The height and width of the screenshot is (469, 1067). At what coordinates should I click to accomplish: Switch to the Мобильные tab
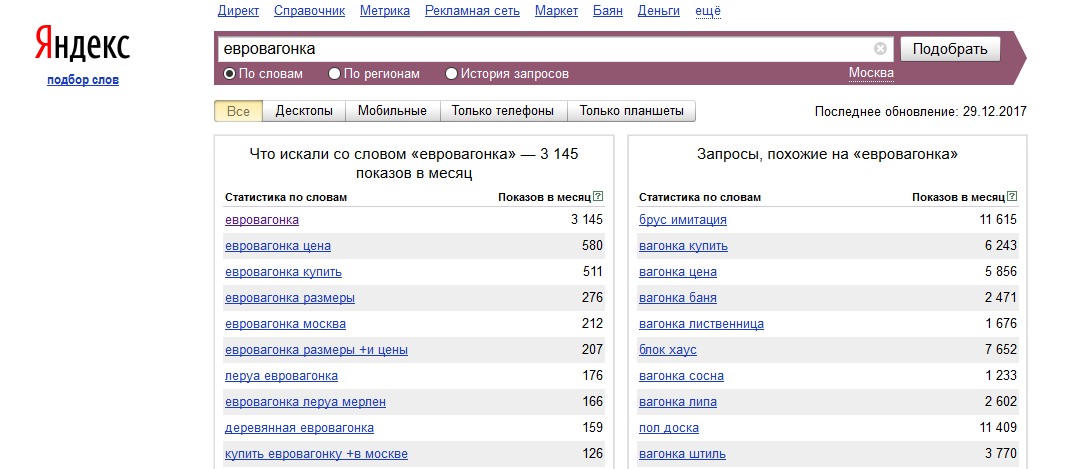tap(393, 111)
